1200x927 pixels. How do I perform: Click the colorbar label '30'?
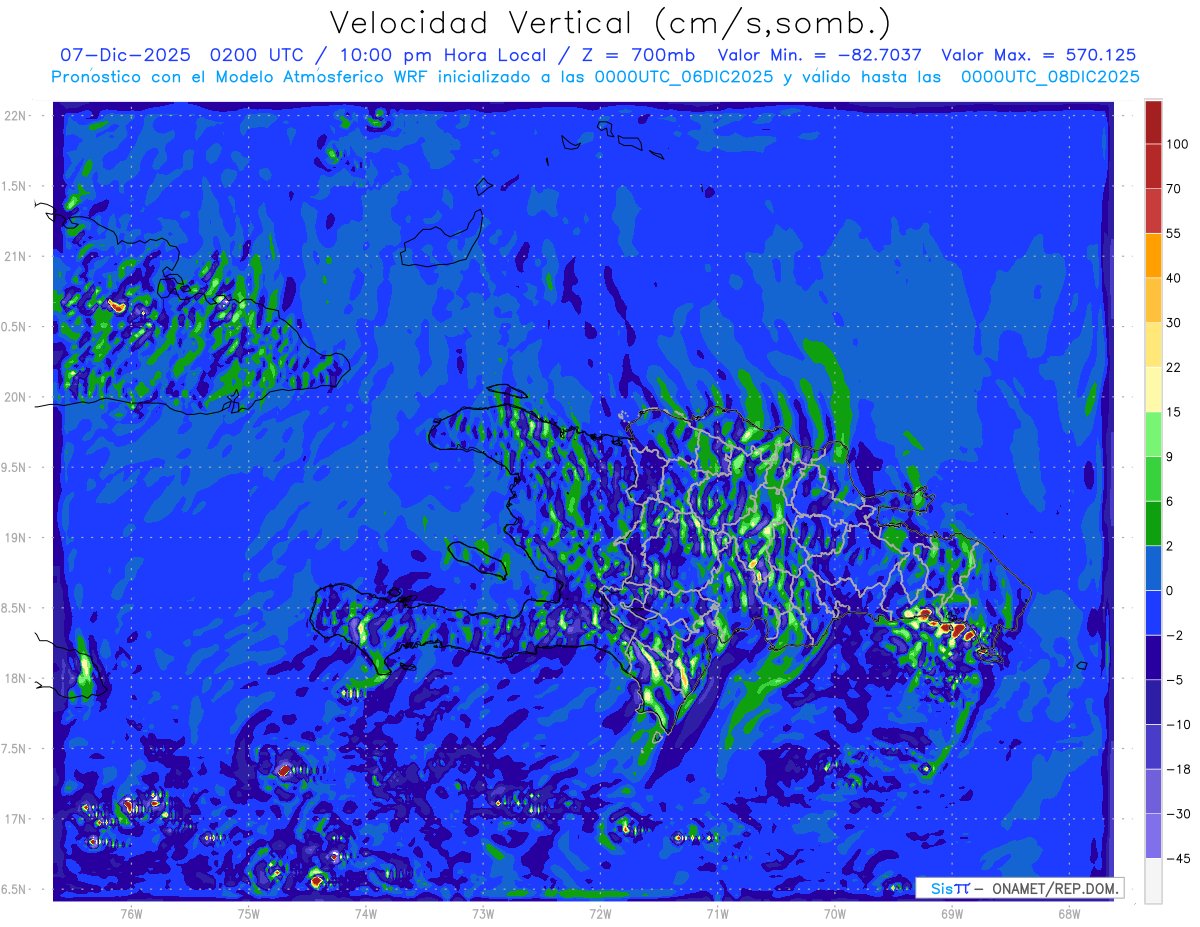click(1175, 322)
